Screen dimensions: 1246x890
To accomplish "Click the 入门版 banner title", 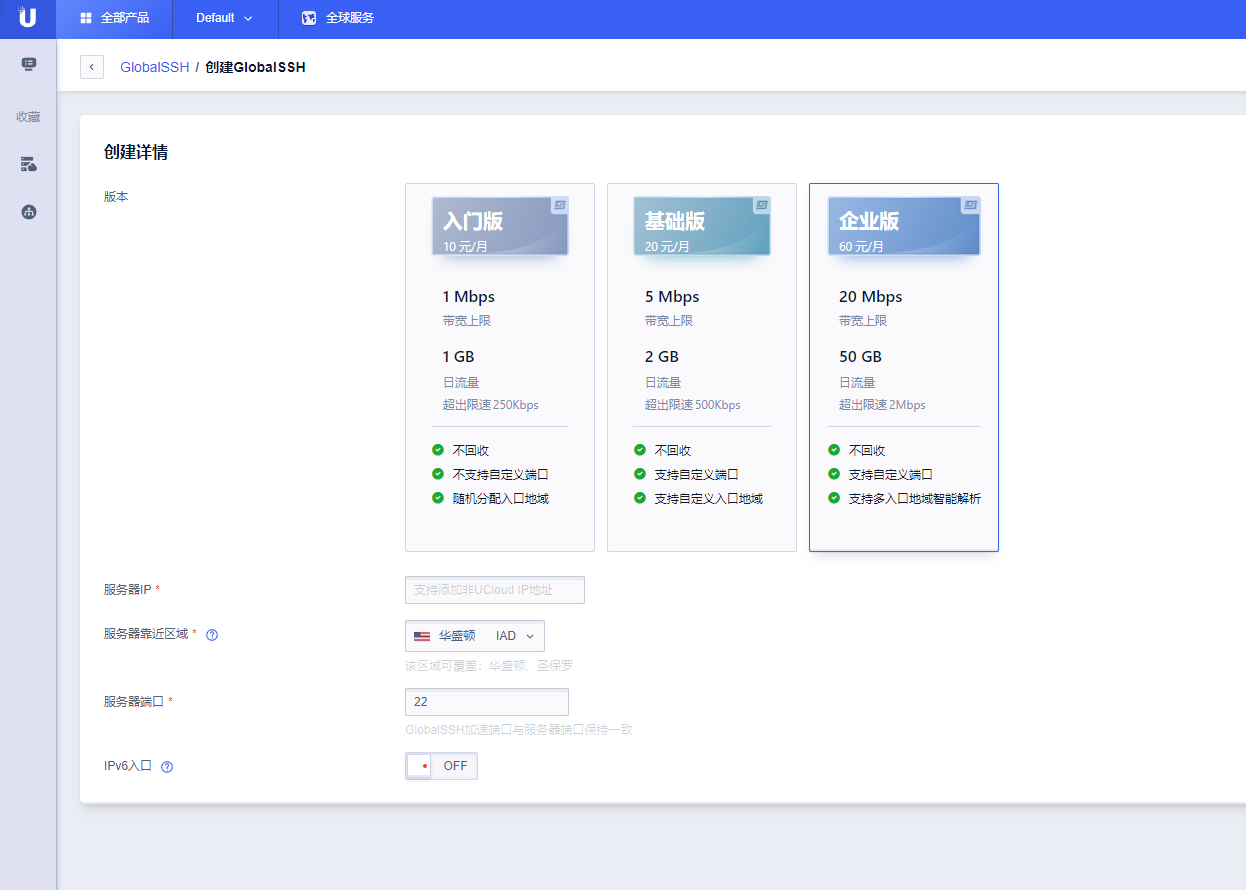I will tap(473, 221).
